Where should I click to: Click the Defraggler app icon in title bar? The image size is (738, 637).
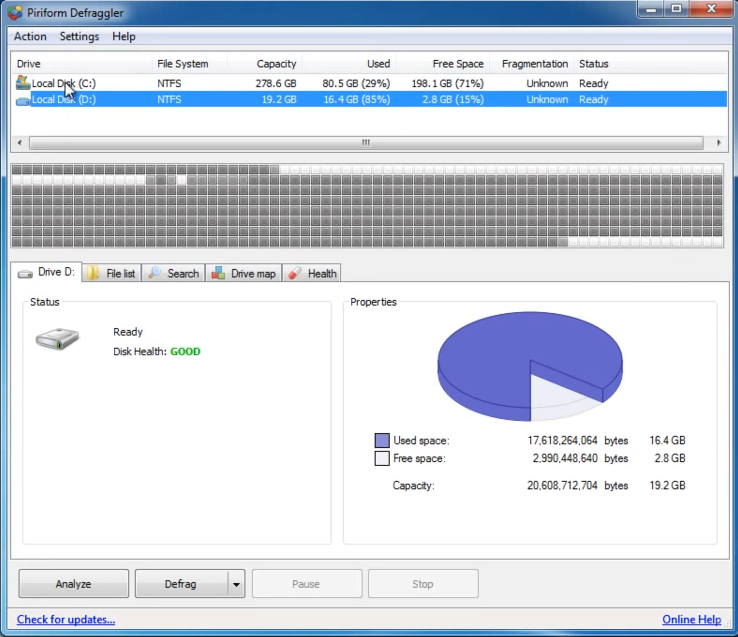tap(15, 13)
